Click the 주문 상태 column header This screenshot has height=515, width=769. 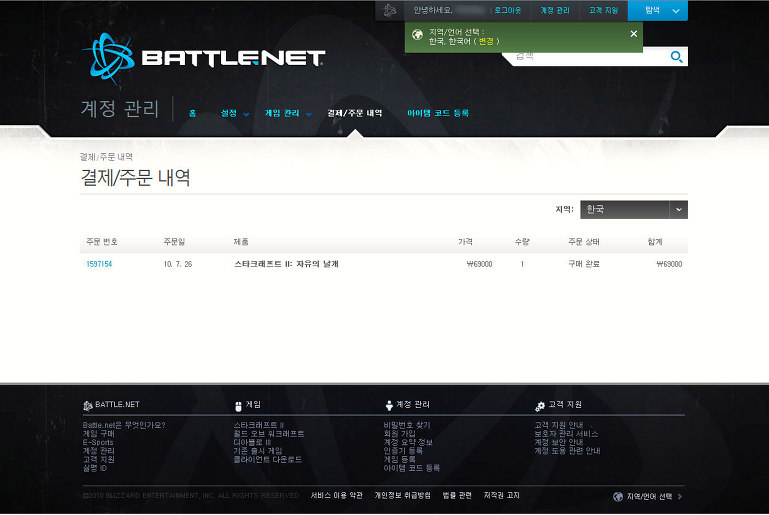(x=584, y=242)
